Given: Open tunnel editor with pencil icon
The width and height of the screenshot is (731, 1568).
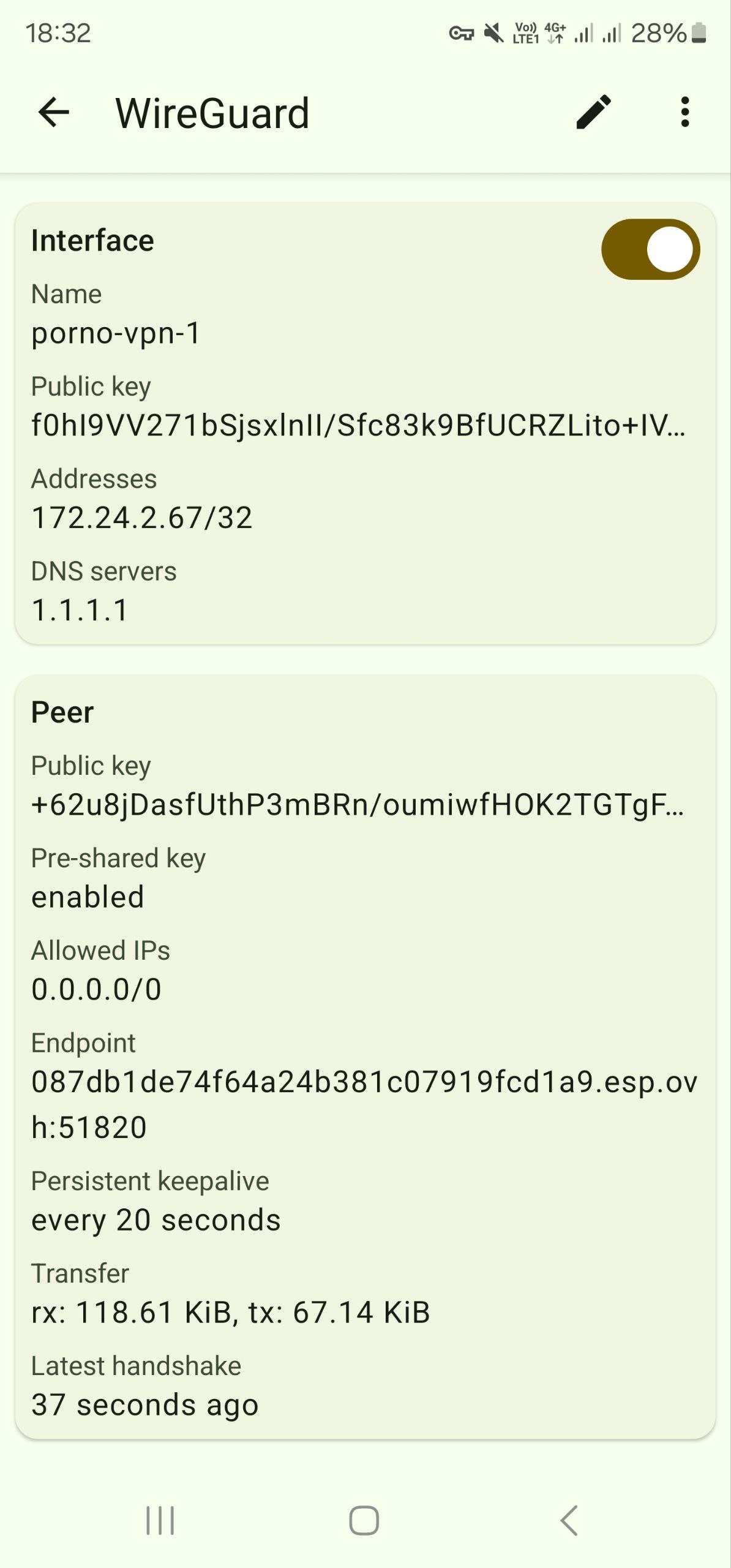Looking at the screenshot, I should tap(593, 113).
